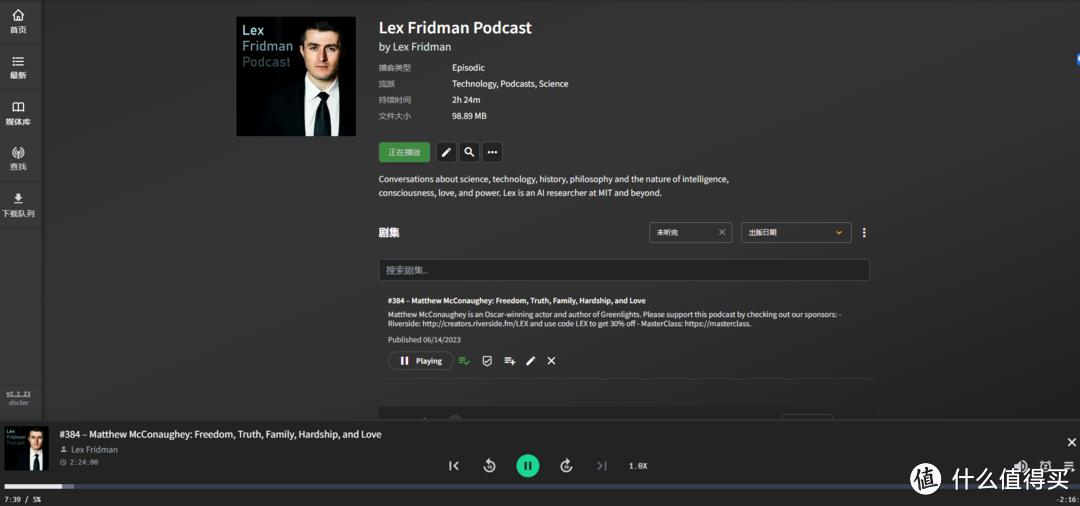Open the three-dot more menu beside 正在播放
The height and width of the screenshot is (506, 1080).
[492, 152]
